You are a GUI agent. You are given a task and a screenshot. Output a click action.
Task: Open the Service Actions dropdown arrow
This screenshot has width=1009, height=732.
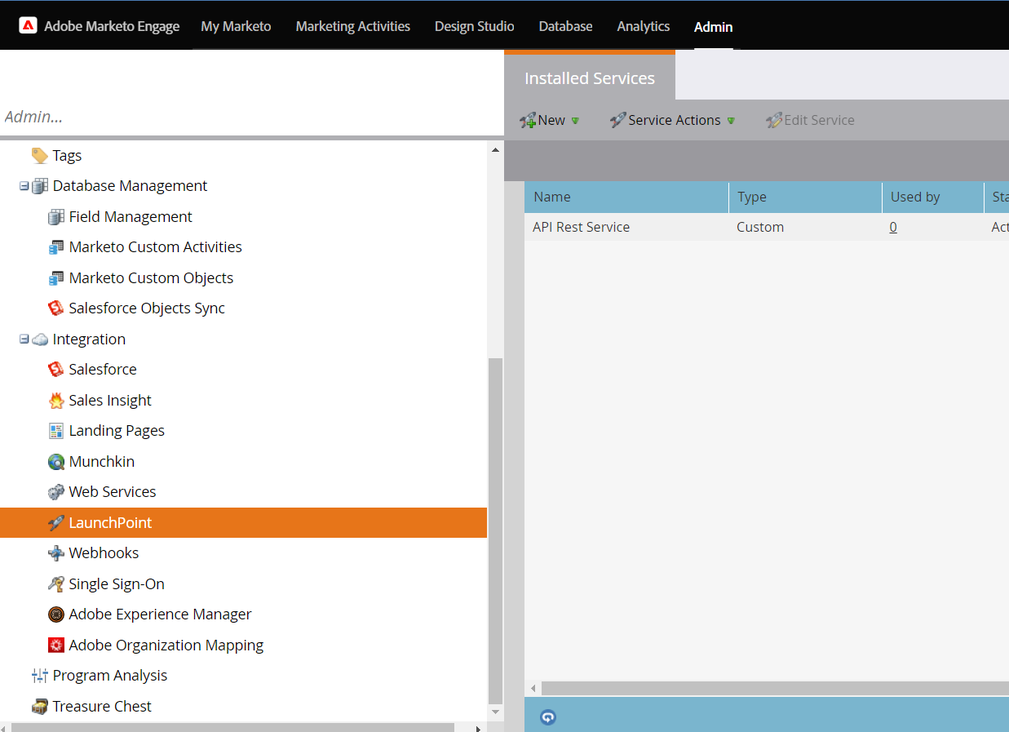pos(731,121)
